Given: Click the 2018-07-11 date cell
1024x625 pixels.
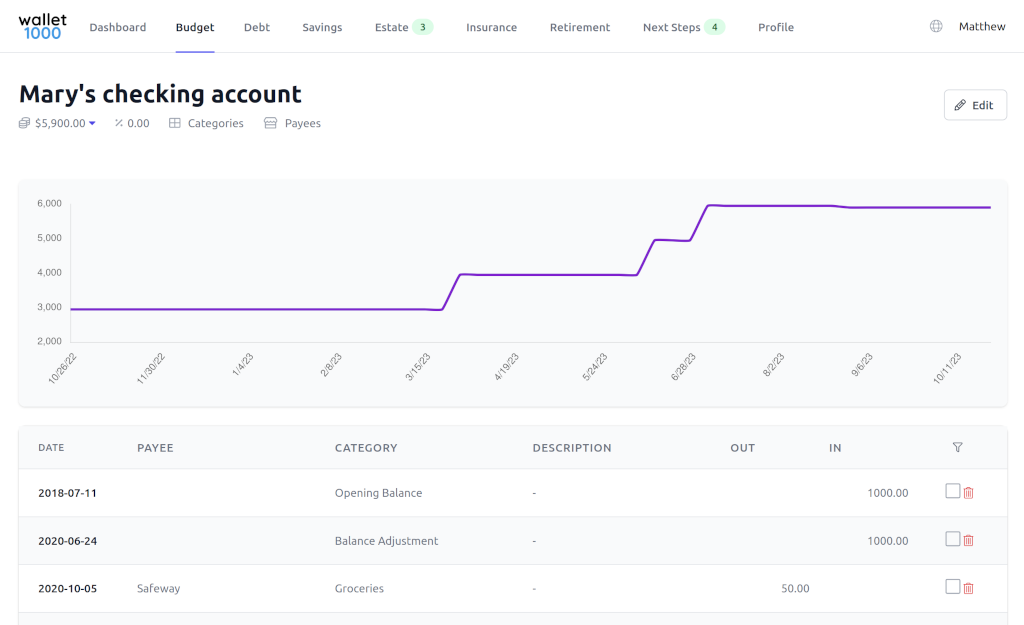Looking at the screenshot, I should pos(67,493).
